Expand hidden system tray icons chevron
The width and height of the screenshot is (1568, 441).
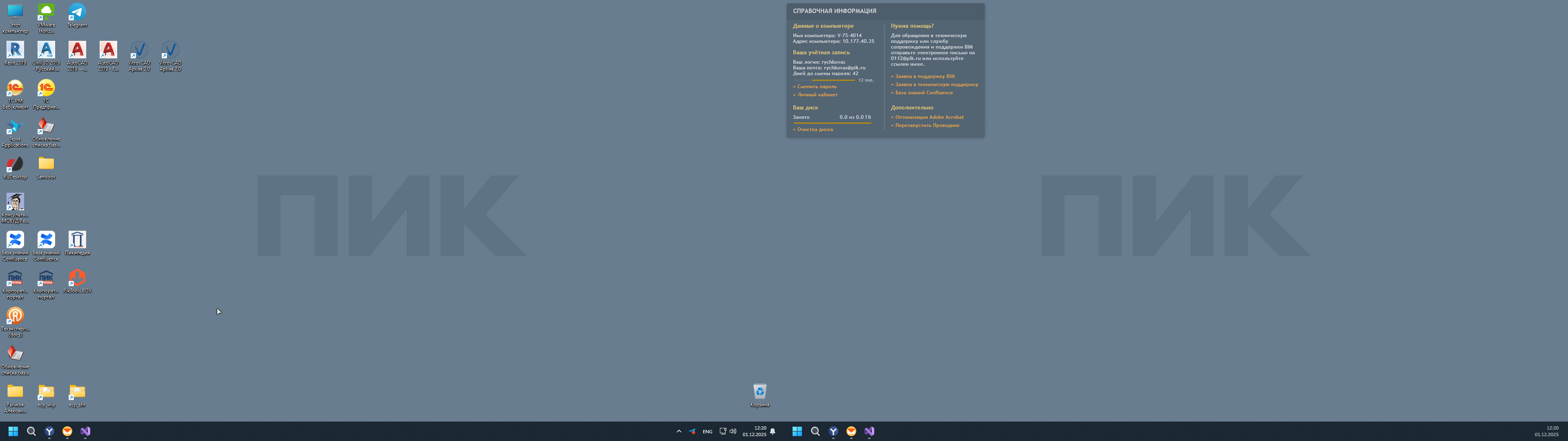pos(679,431)
